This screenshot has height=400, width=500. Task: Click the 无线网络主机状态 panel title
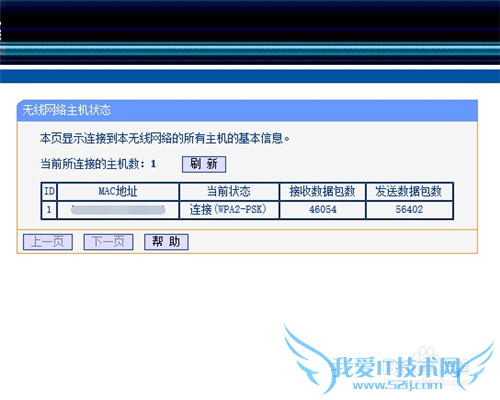click(x=67, y=110)
